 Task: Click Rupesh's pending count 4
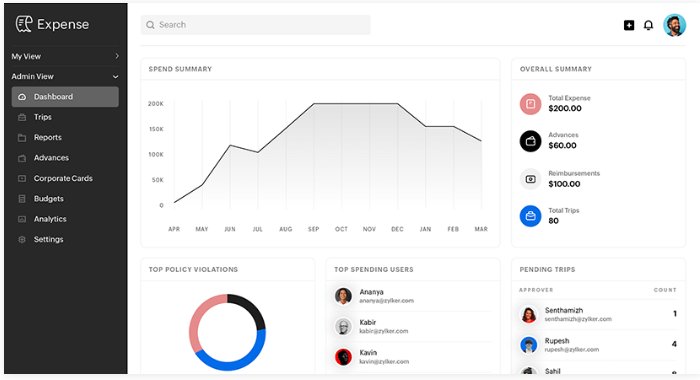tap(674, 344)
